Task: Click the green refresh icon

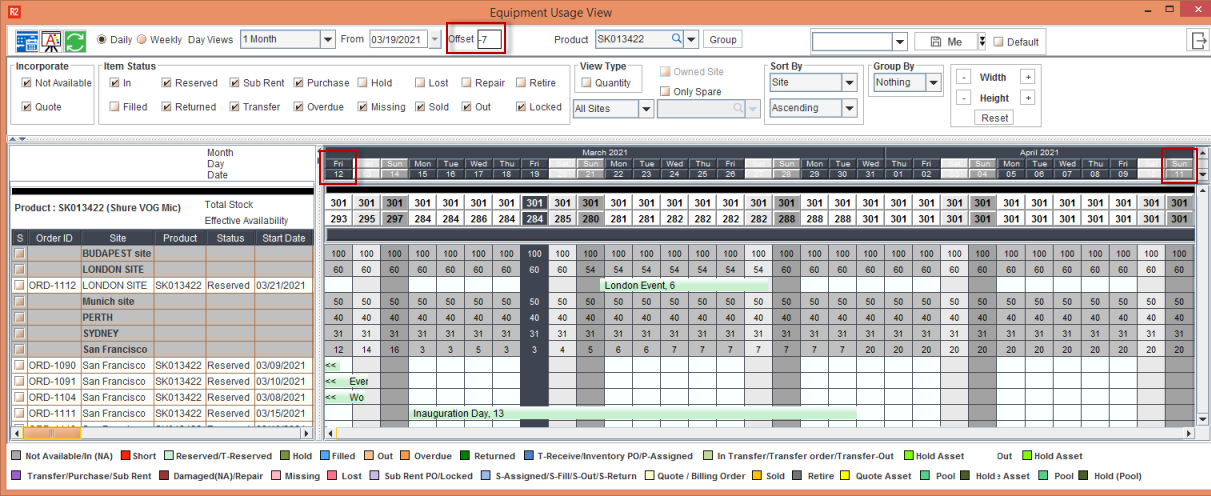Action: (x=76, y=41)
